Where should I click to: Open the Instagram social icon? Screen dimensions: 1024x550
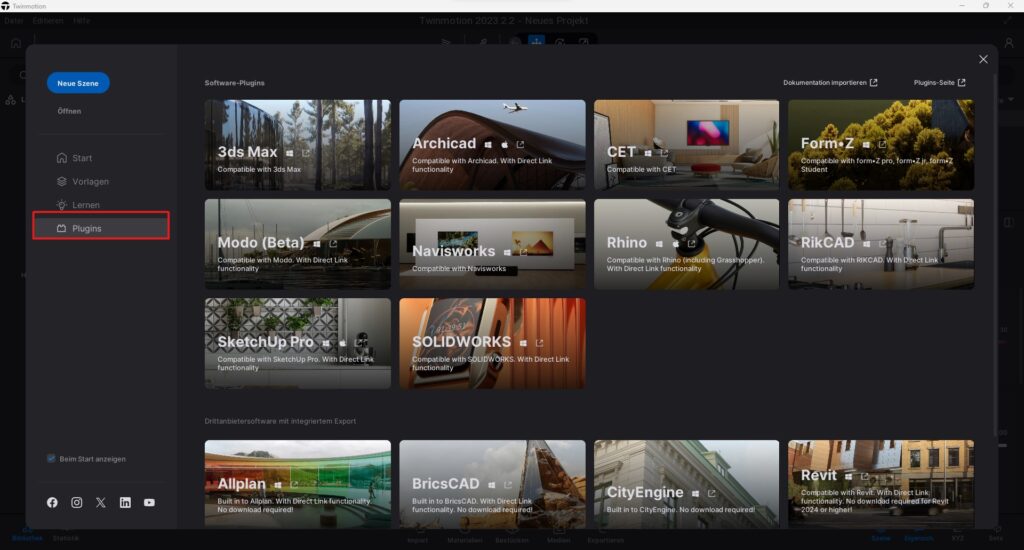[x=76, y=502]
